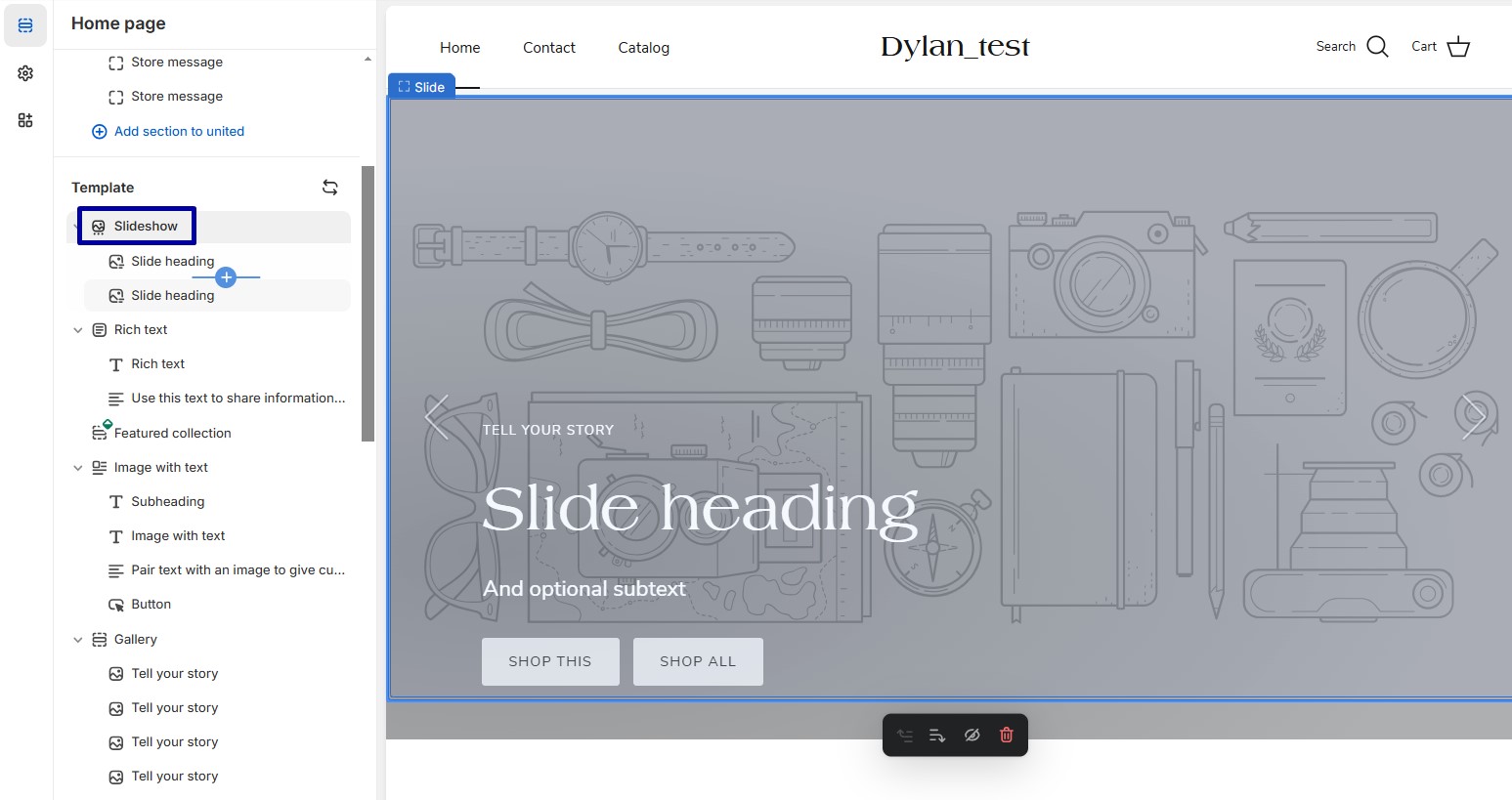The width and height of the screenshot is (1512, 800).
Task: Click the Gallery section icon
Action: [100, 640]
